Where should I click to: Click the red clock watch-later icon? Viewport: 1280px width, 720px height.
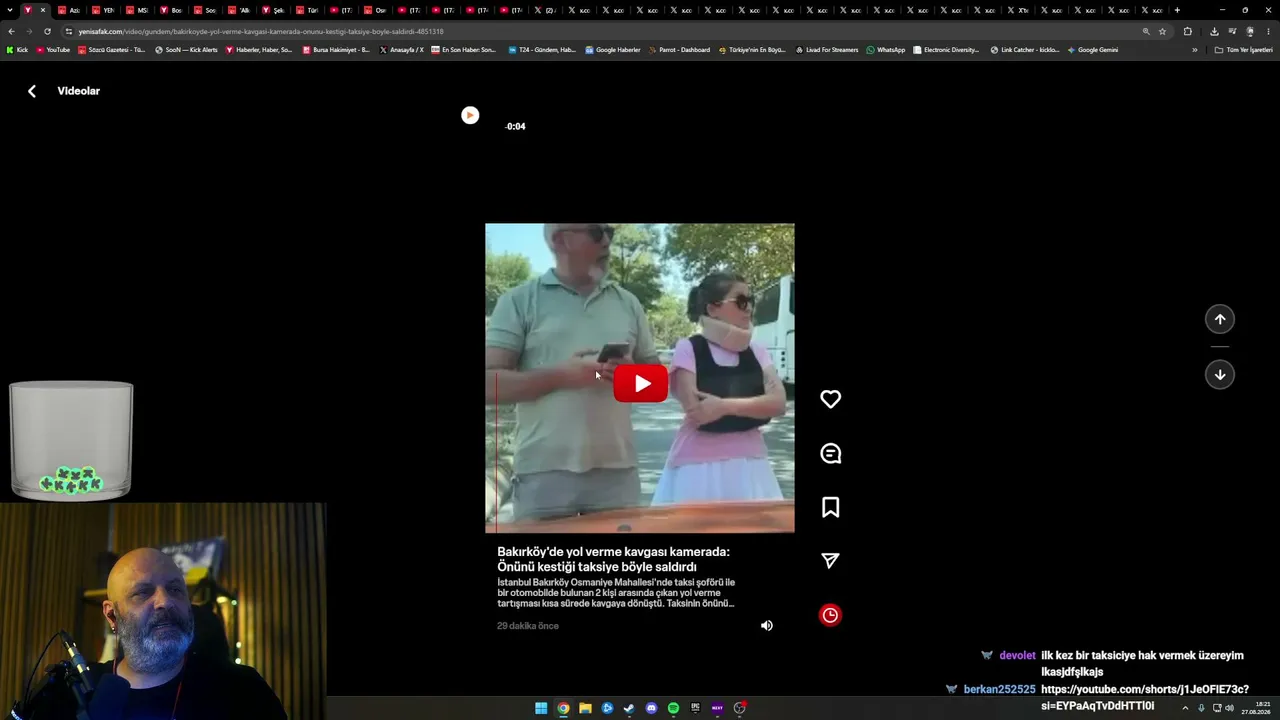pos(830,615)
